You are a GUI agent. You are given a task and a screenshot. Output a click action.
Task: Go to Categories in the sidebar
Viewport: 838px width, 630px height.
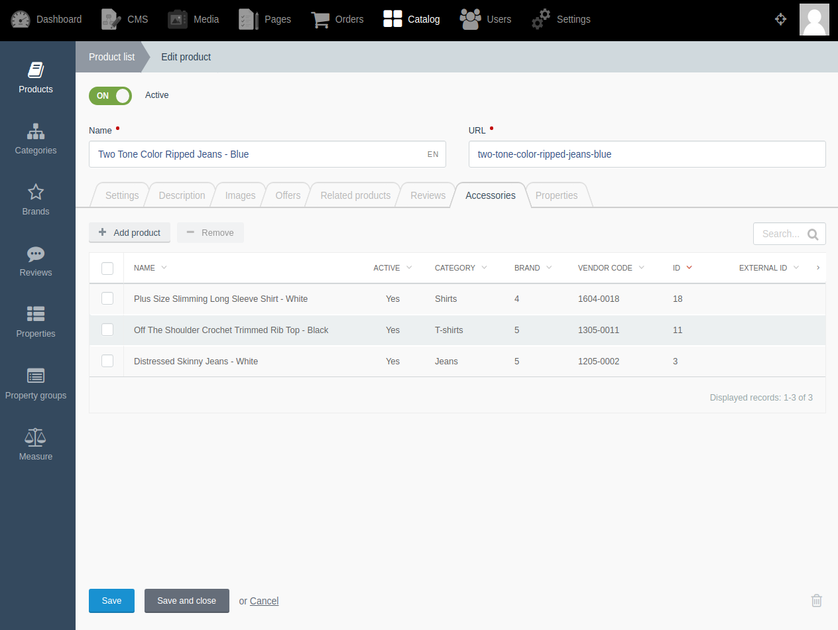tap(36, 139)
